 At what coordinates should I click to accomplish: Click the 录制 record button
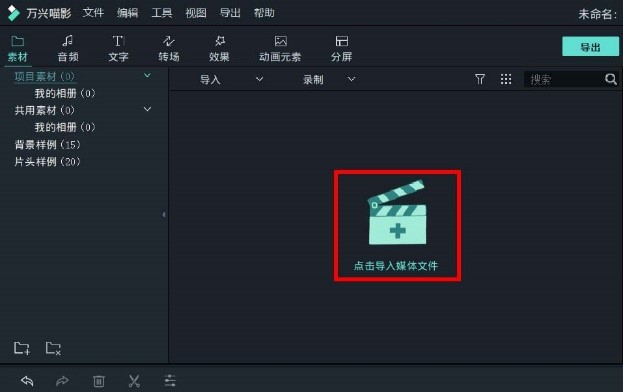click(x=313, y=80)
